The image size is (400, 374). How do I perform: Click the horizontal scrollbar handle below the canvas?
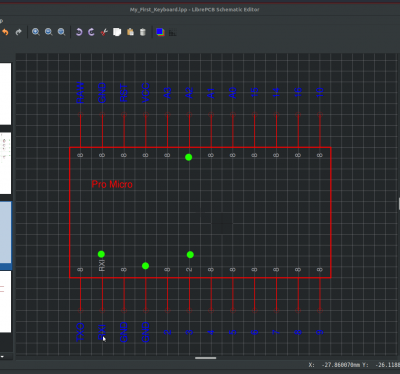(206, 358)
